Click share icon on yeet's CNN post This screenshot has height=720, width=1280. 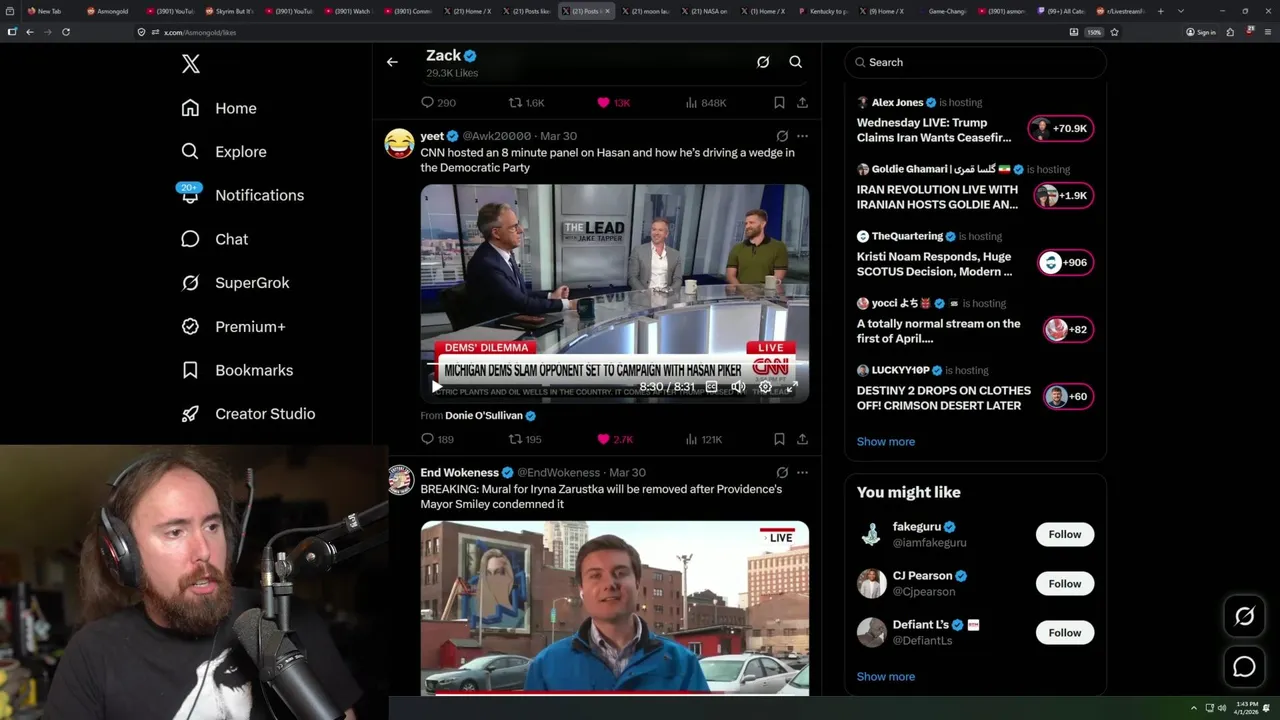point(802,439)
